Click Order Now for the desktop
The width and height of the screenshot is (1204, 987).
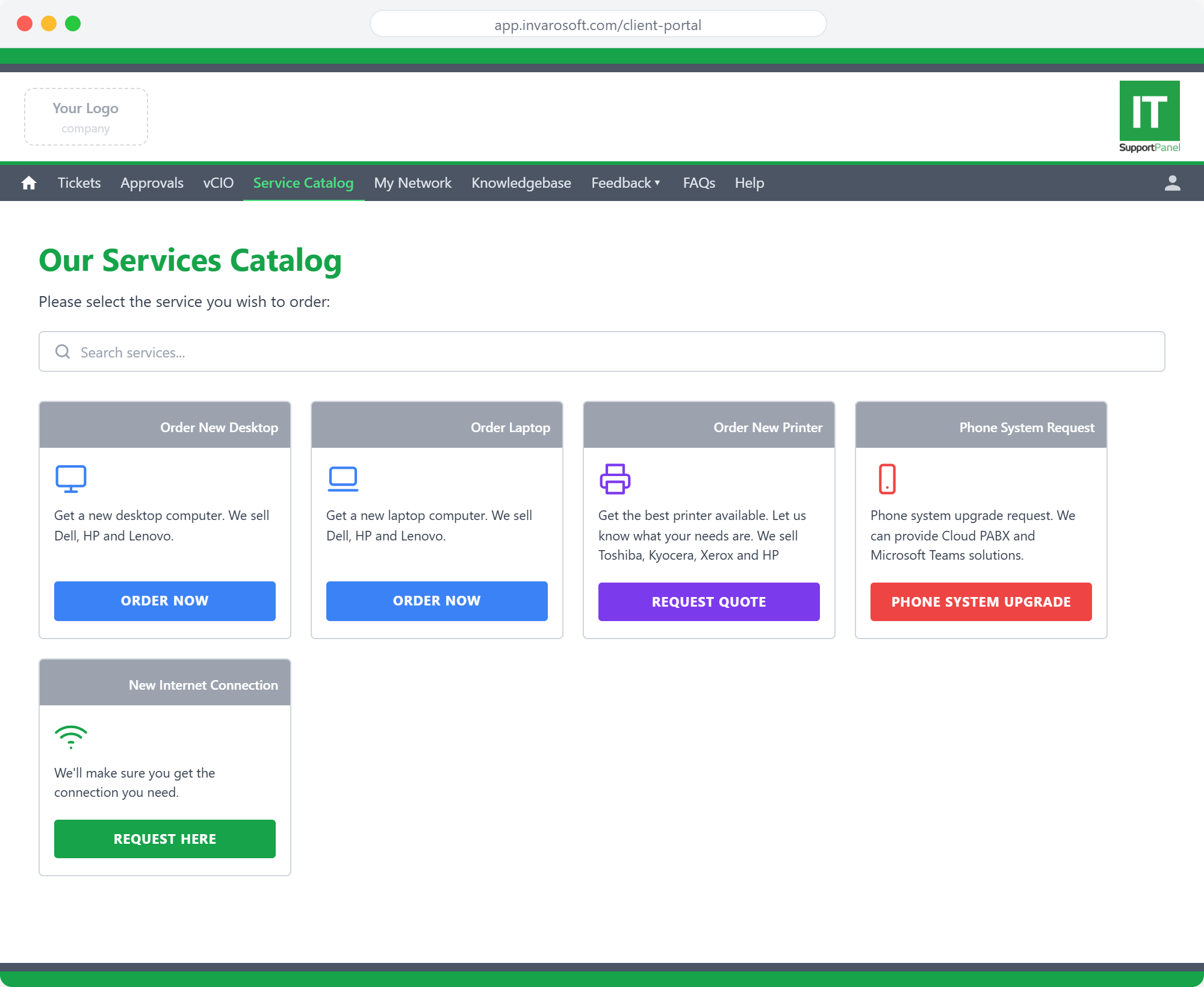pyautogui.click(x=165, y=601)
